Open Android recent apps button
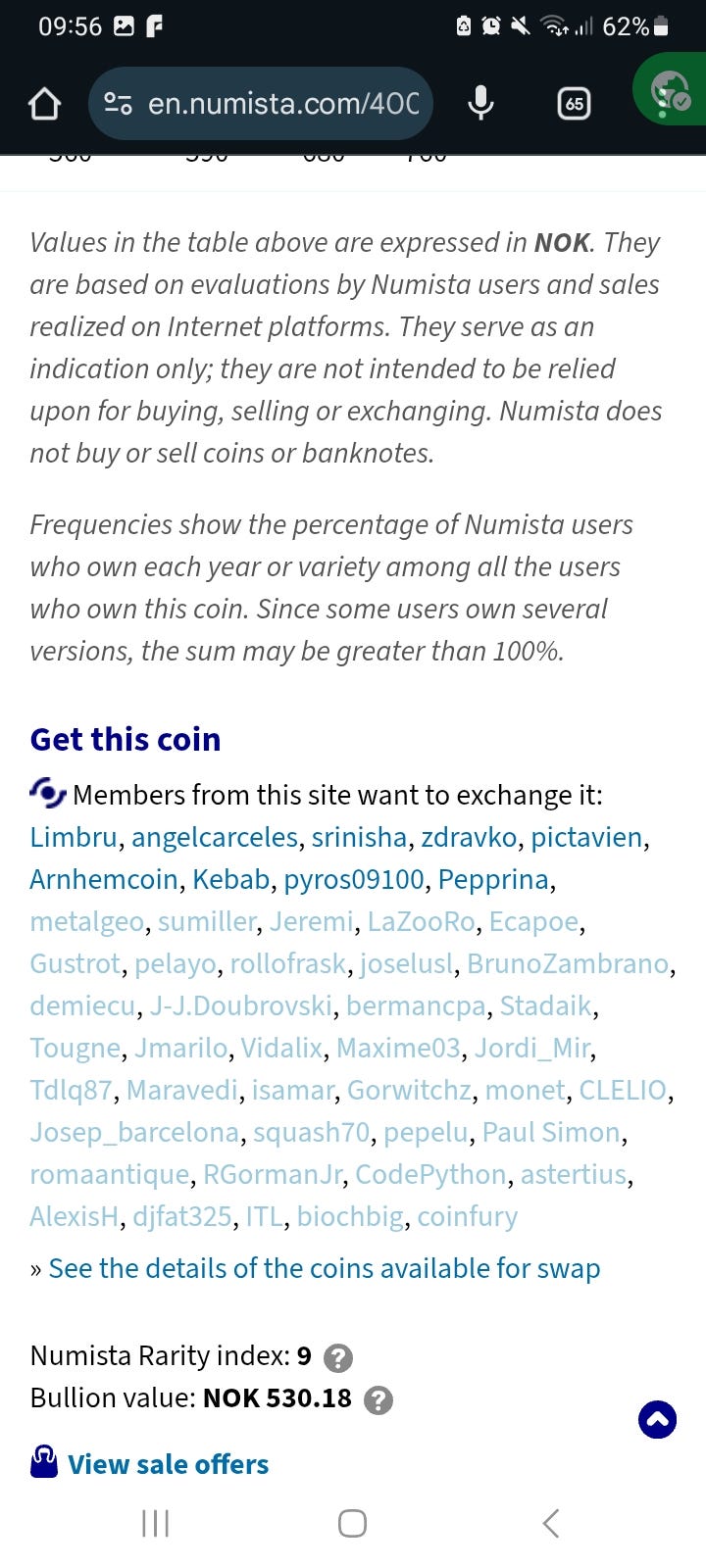 pyautogui.click(x=155, y=1523)
